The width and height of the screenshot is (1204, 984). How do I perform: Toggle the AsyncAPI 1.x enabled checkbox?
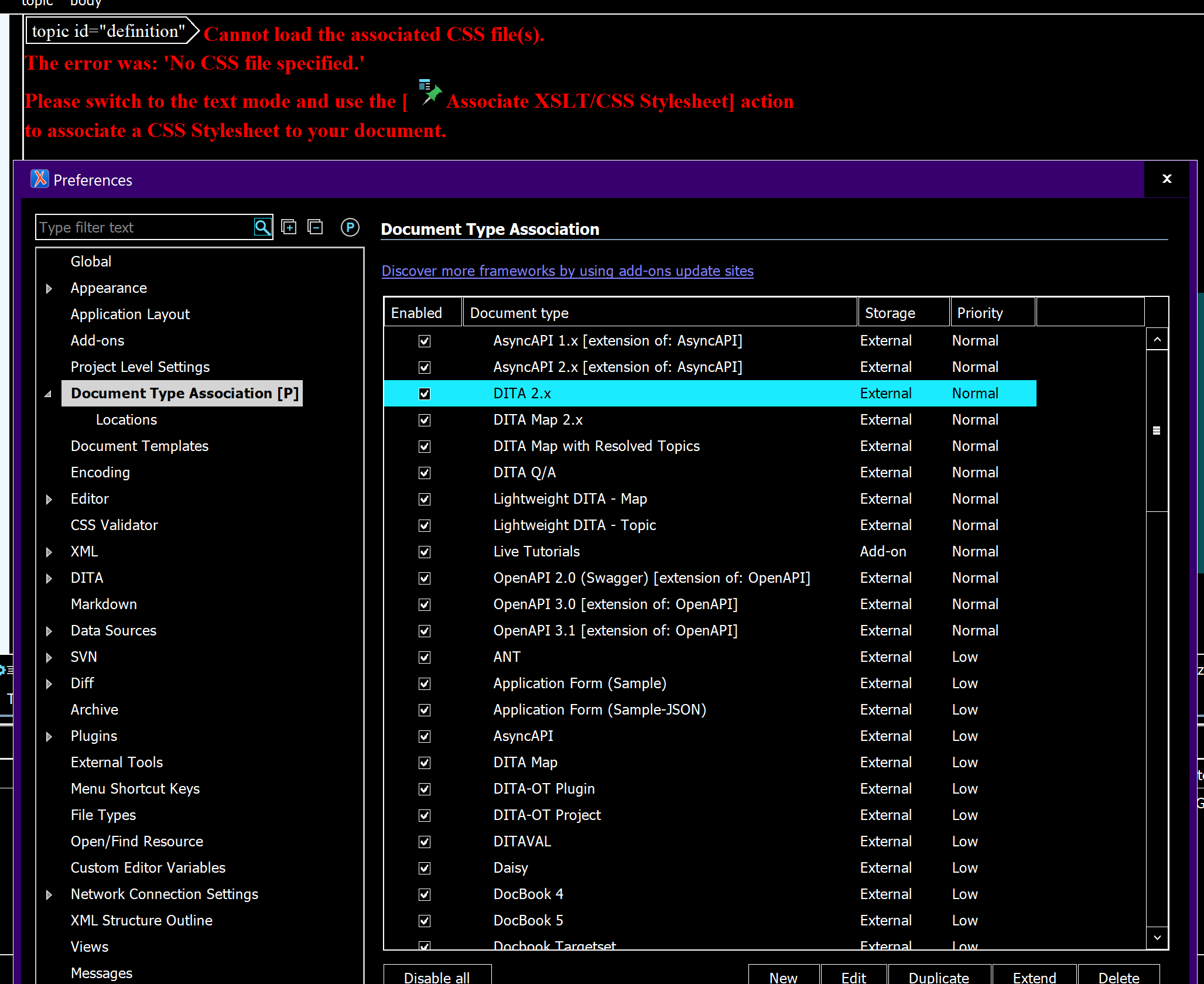pos(425,341)
